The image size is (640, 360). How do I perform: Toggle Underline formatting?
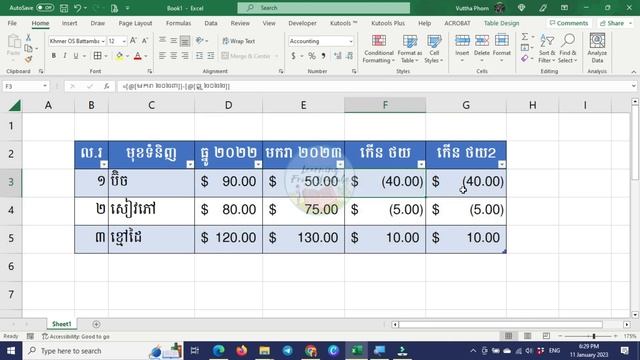[76, 56]
